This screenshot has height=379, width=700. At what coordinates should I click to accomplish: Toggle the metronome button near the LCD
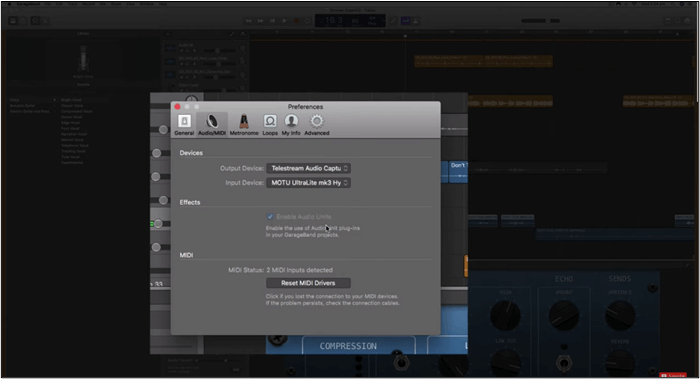click(415, 21)
